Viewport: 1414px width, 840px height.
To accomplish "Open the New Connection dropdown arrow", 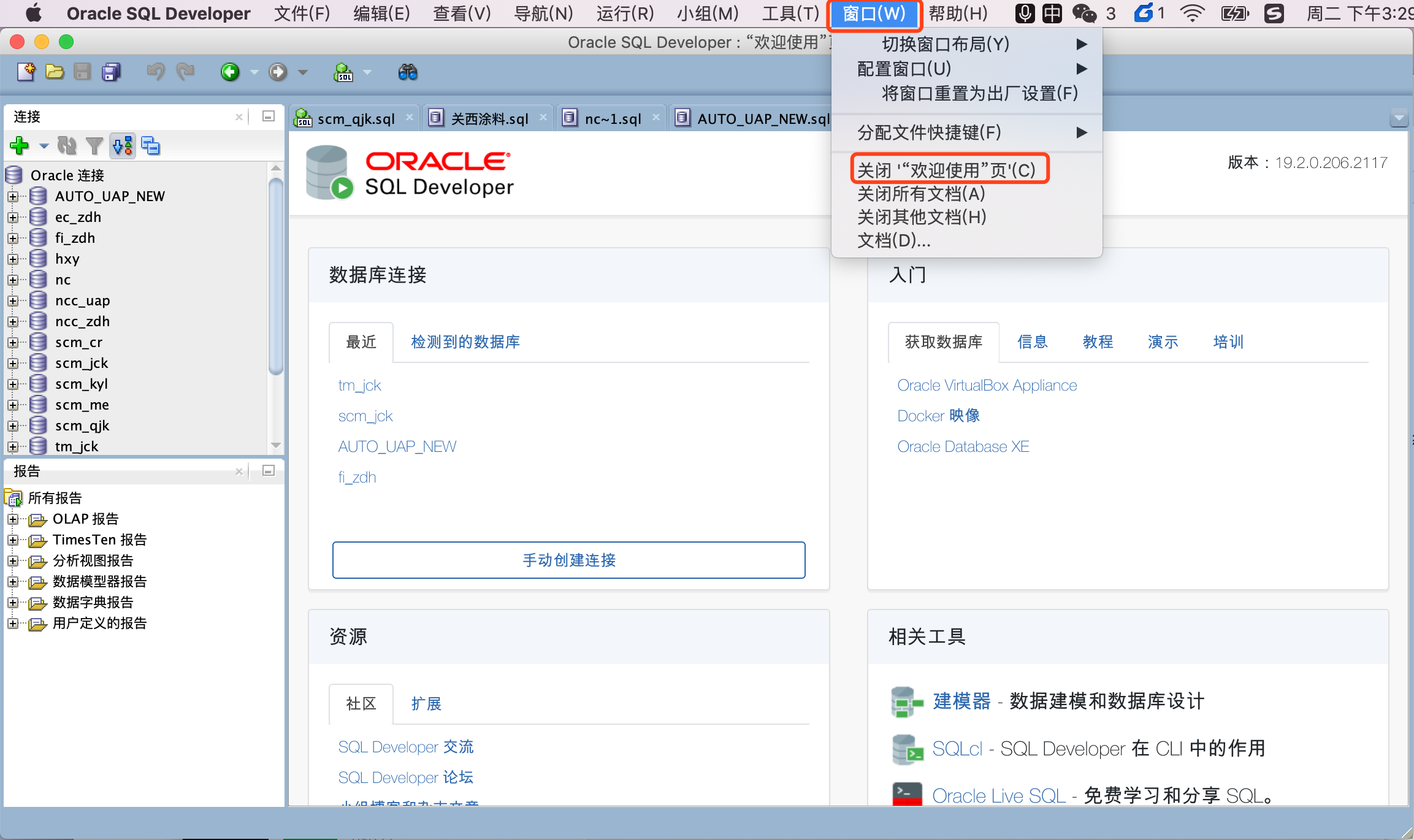I will (x=44, y=146).
